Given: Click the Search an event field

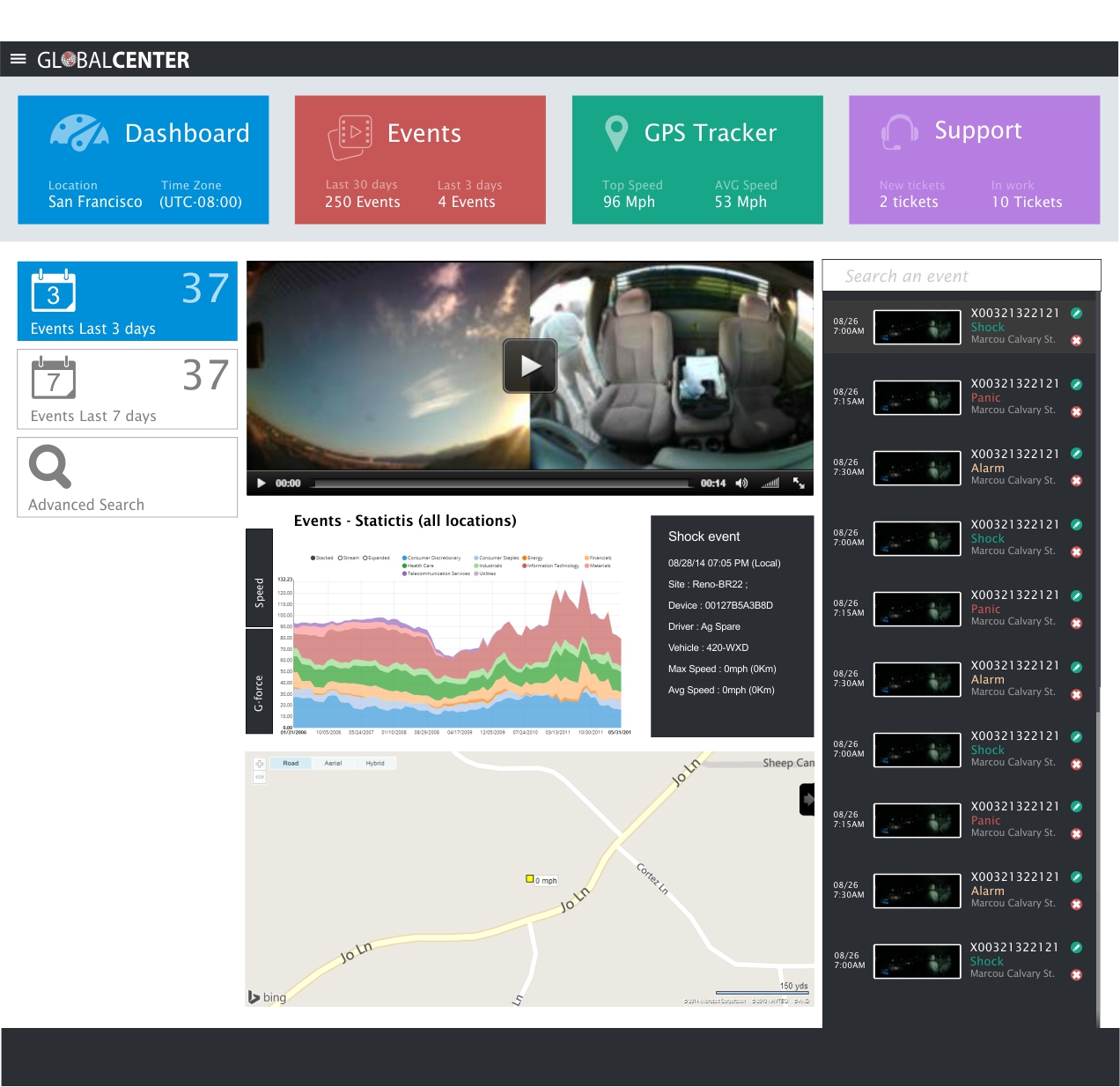Looking at the screenshot, I should tap(961, 276).
